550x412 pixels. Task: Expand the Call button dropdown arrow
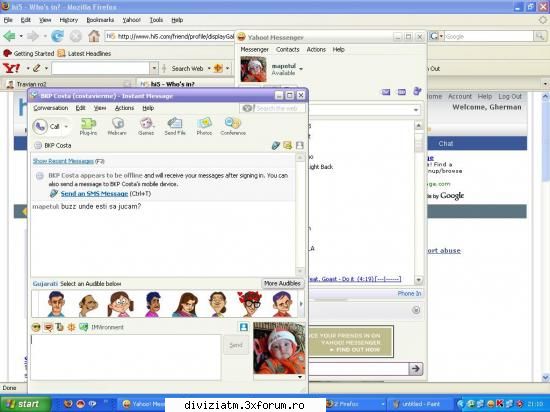click(x=66, y=126)
